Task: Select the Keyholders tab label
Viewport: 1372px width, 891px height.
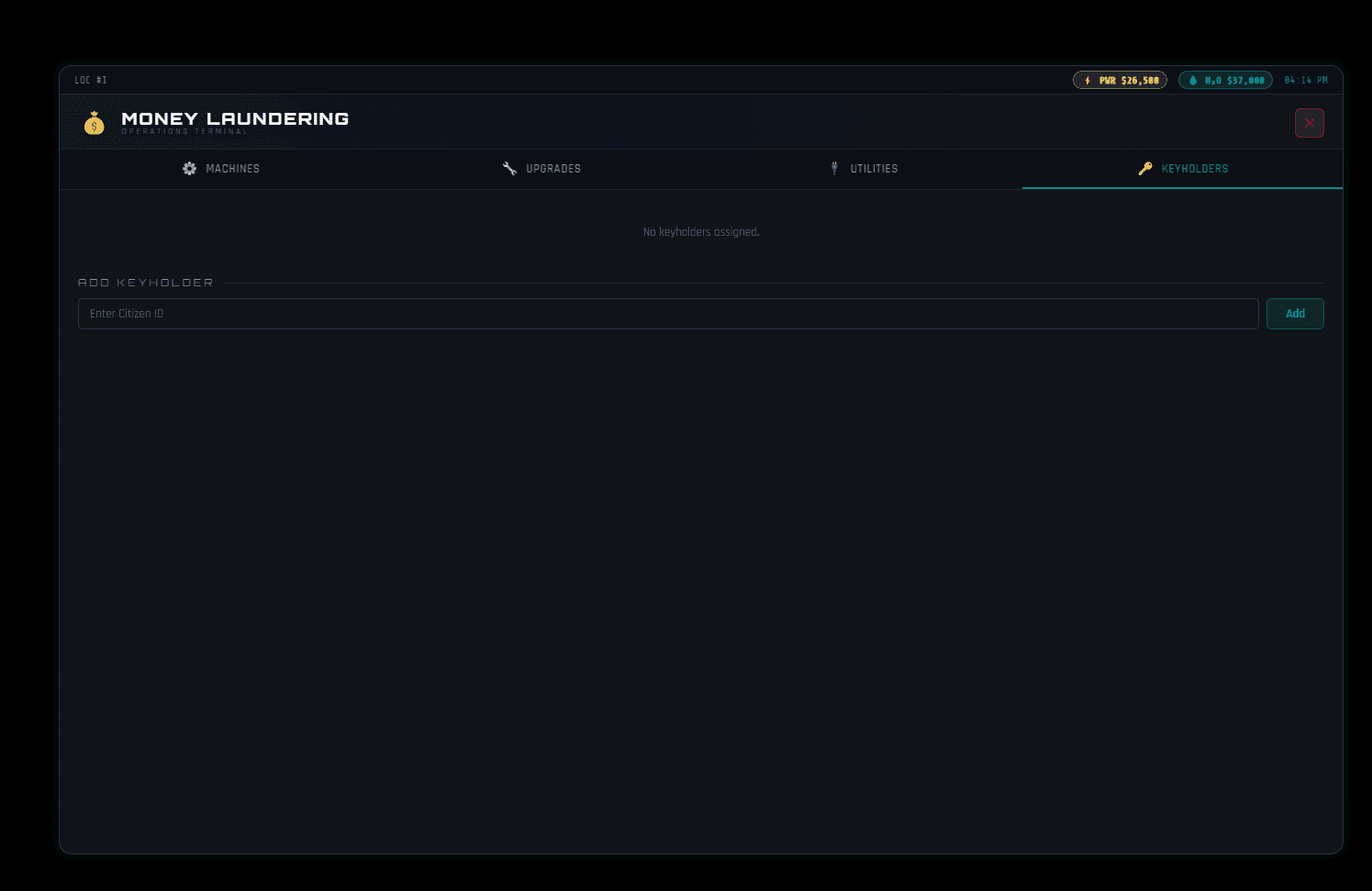Action: [1195, 169]
